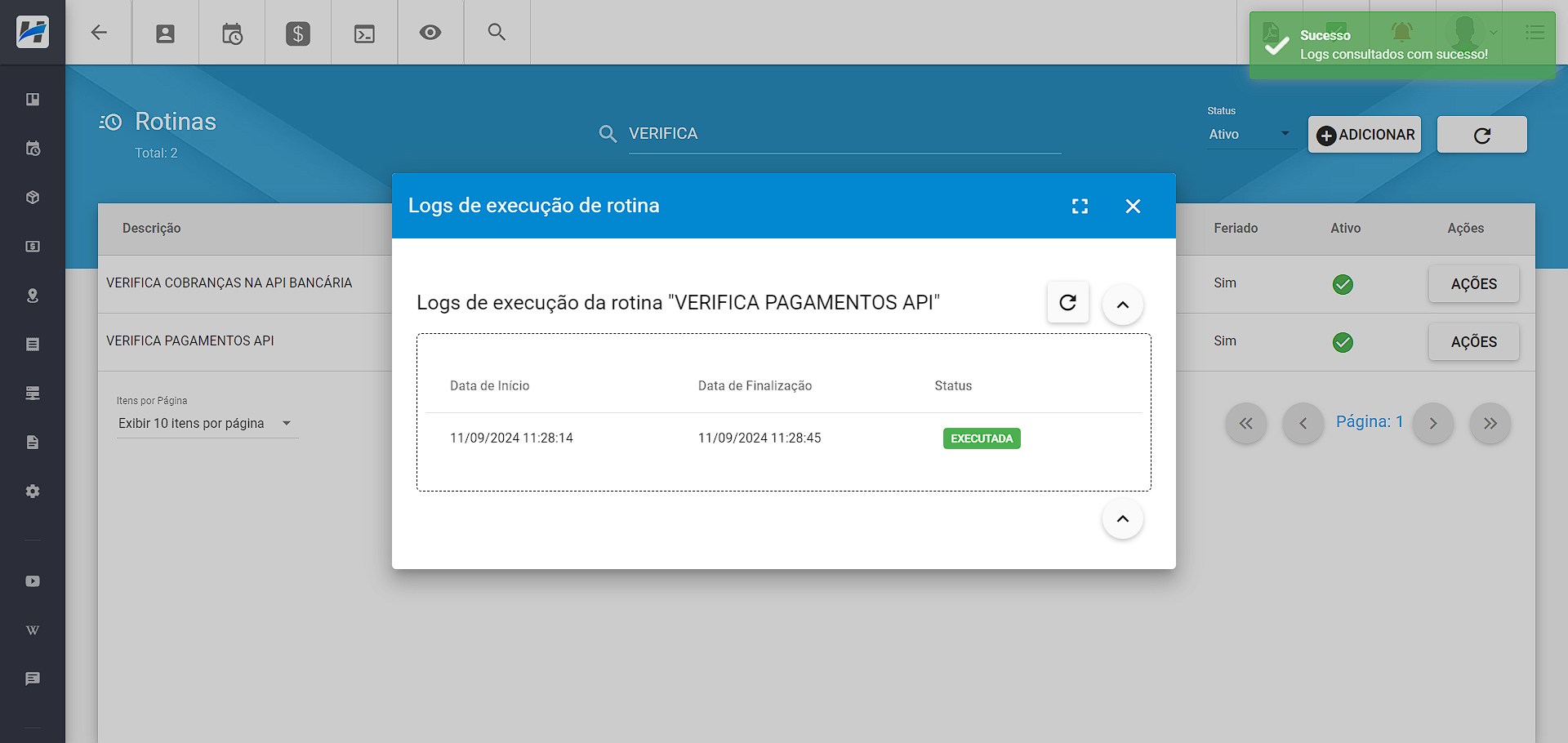Click the active checkmark for VERIFICA PAGAMENTOS row
The image size is (1568, 743).
1343,342
